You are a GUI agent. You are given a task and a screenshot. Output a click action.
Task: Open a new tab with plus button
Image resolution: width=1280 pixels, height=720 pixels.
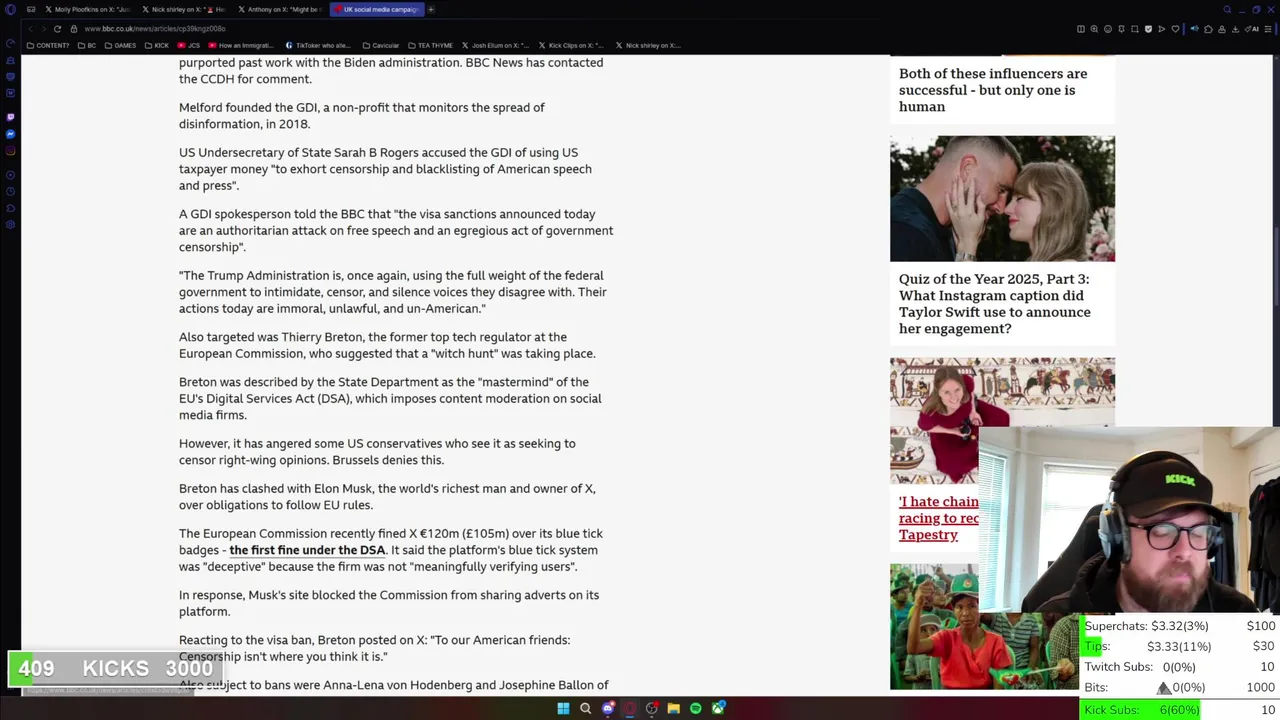431,9
